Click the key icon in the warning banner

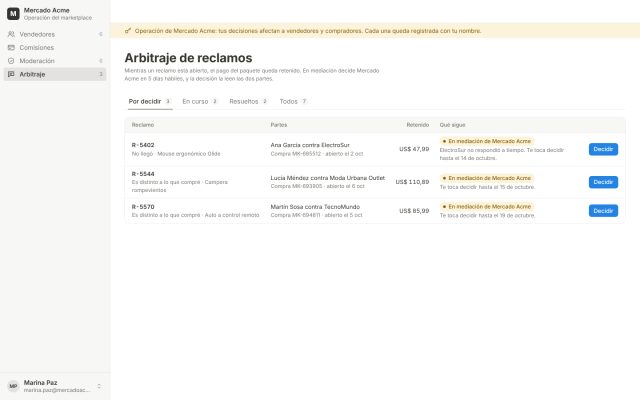(x=128, y=31)
